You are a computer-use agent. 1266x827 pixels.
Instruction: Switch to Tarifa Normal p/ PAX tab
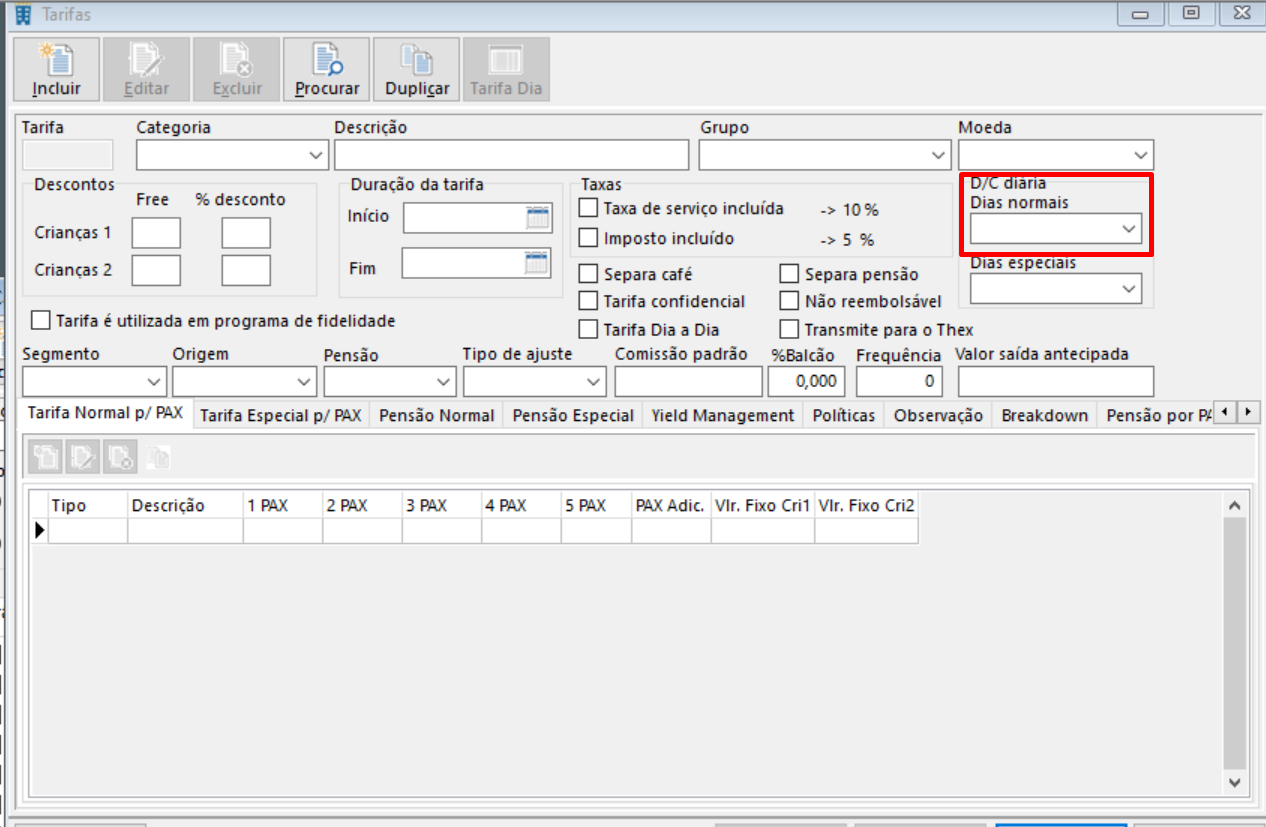[x=105, y=413]
